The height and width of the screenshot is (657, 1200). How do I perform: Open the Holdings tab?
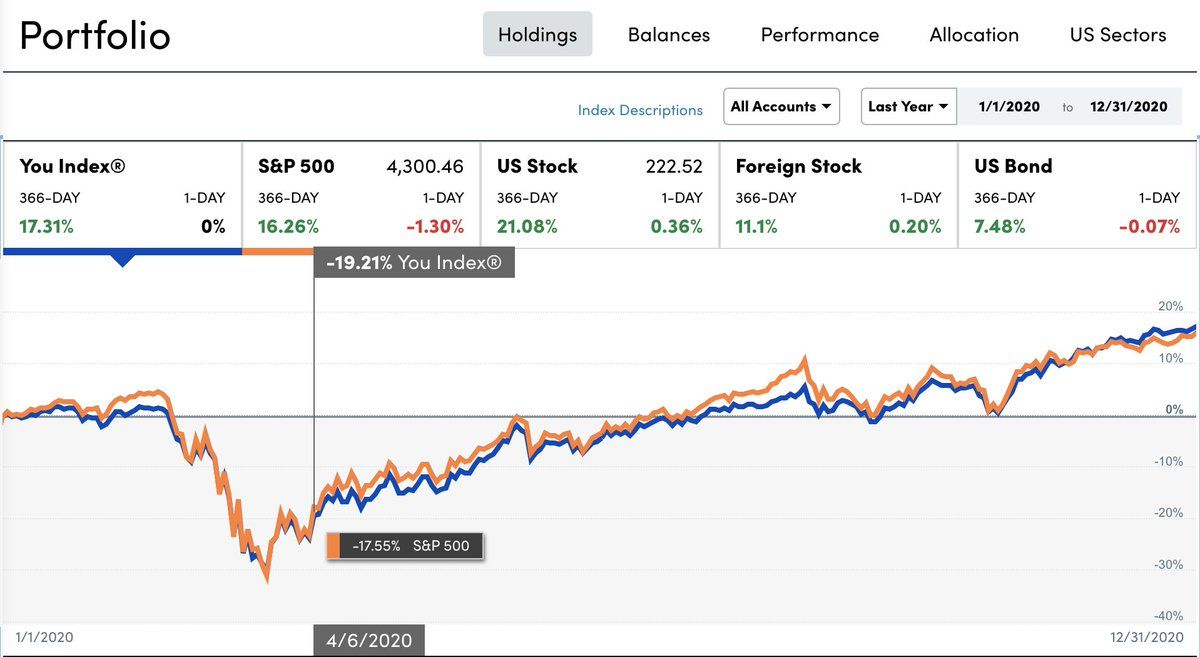point(537,35)
